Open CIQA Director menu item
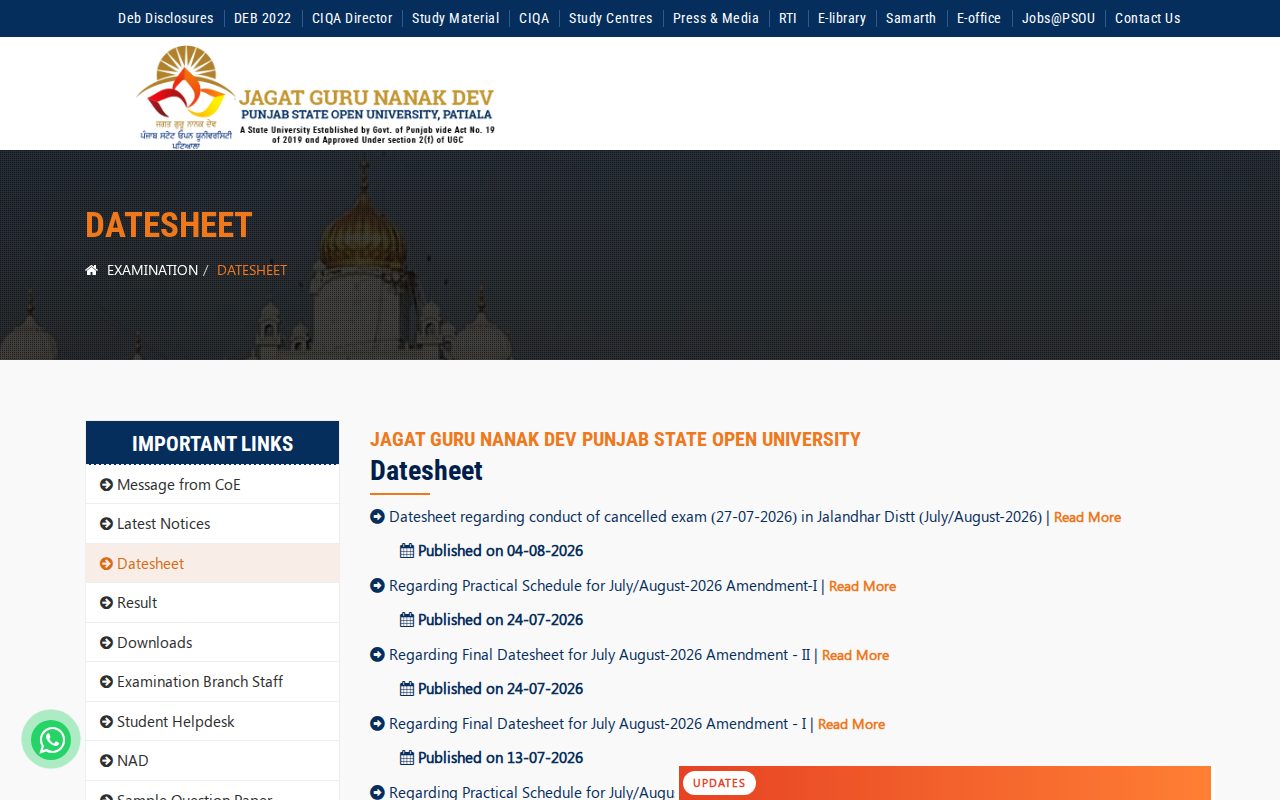 point(352,18)
